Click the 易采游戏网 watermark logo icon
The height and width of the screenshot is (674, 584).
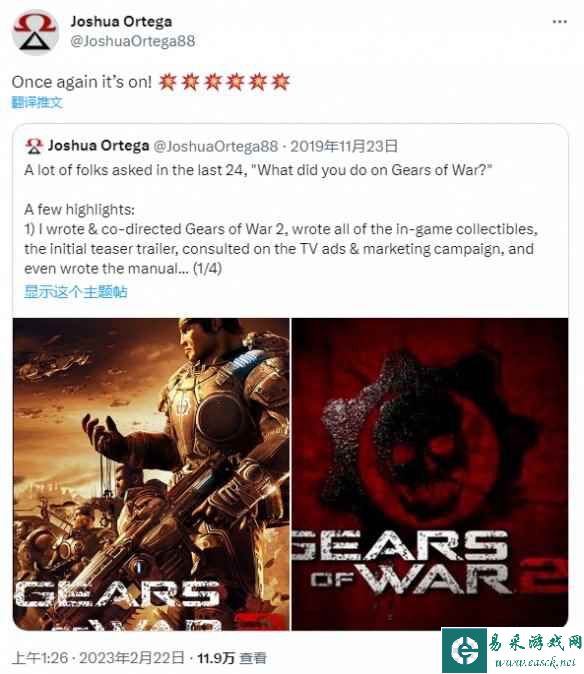pyautogui.click(x=464, y=650)
